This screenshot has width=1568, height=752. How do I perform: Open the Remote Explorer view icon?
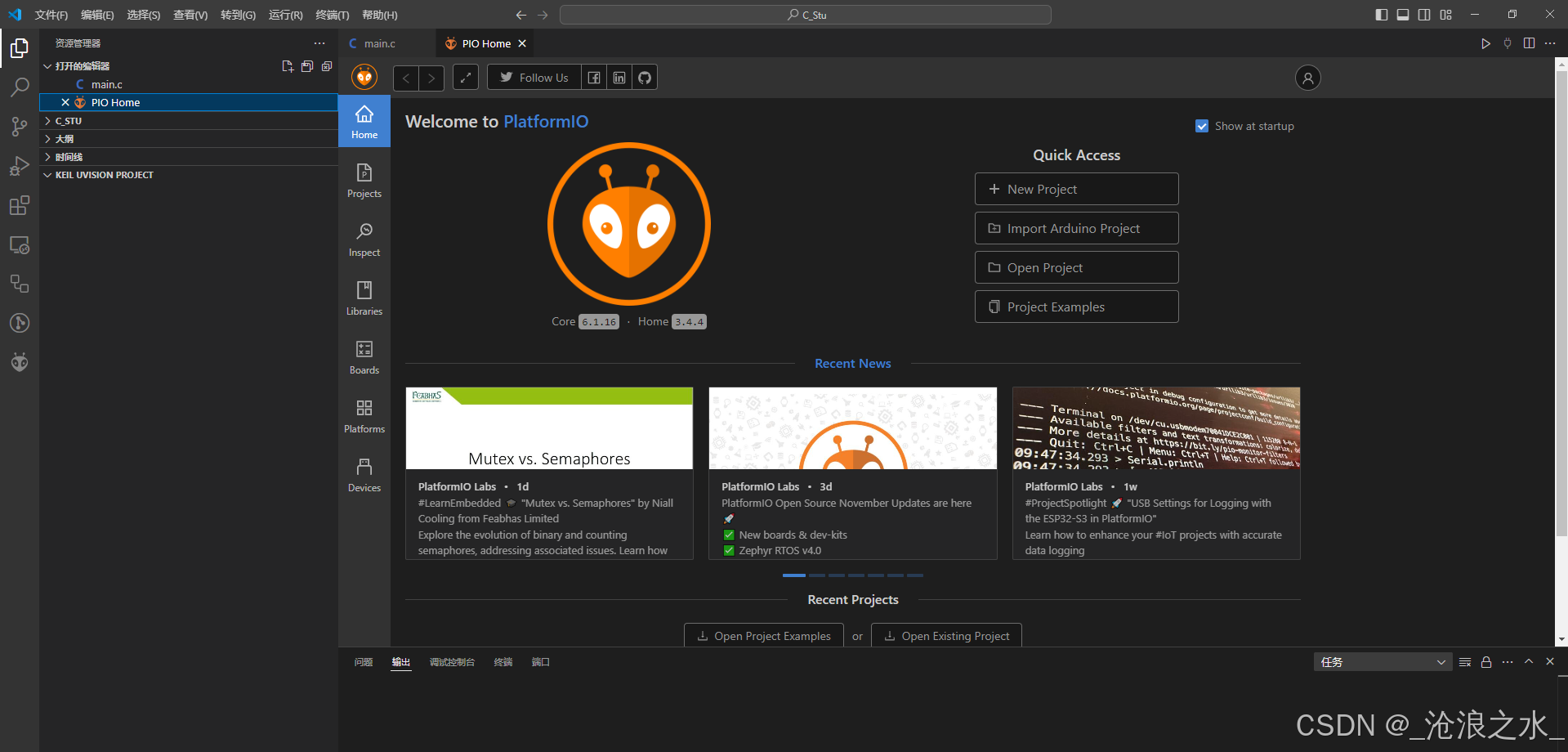pyautogui.click(x=20, y=244)
